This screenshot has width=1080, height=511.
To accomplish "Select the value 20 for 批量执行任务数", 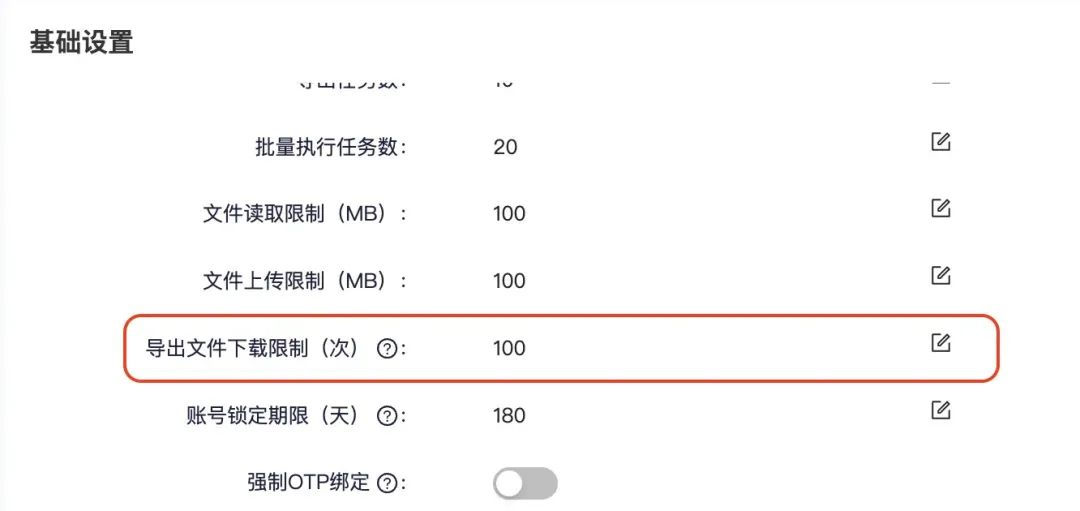I will pos(505,147).
